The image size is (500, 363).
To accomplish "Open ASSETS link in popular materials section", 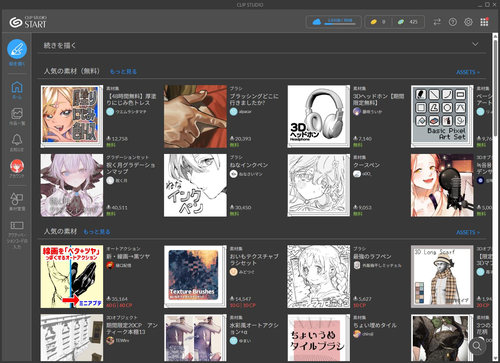I will pos(468,232).
